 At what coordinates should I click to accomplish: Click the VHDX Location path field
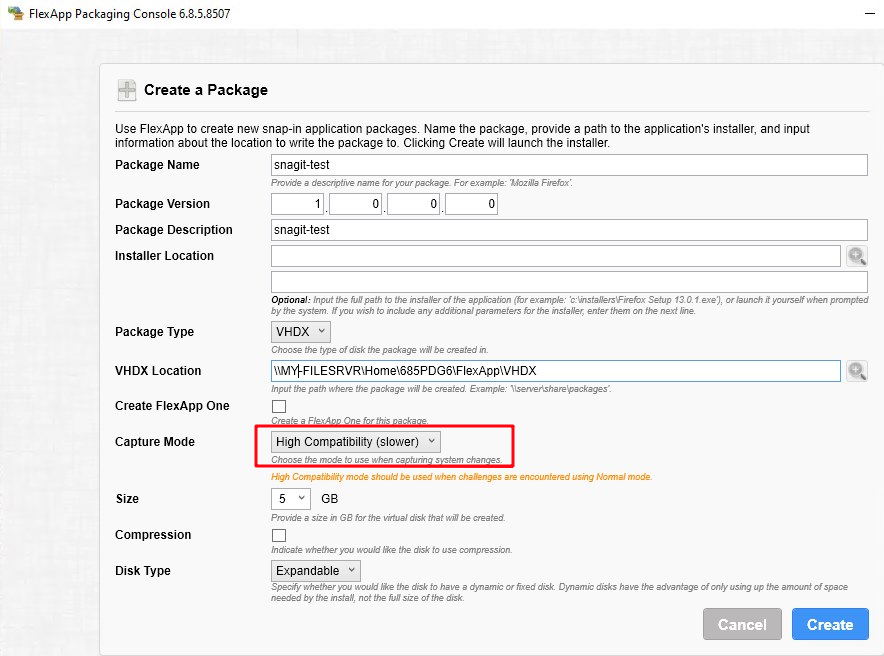(x=556, y=371)
